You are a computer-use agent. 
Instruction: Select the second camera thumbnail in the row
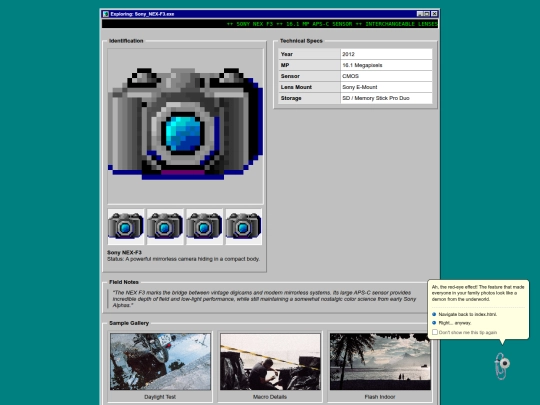tap(165, 227)
